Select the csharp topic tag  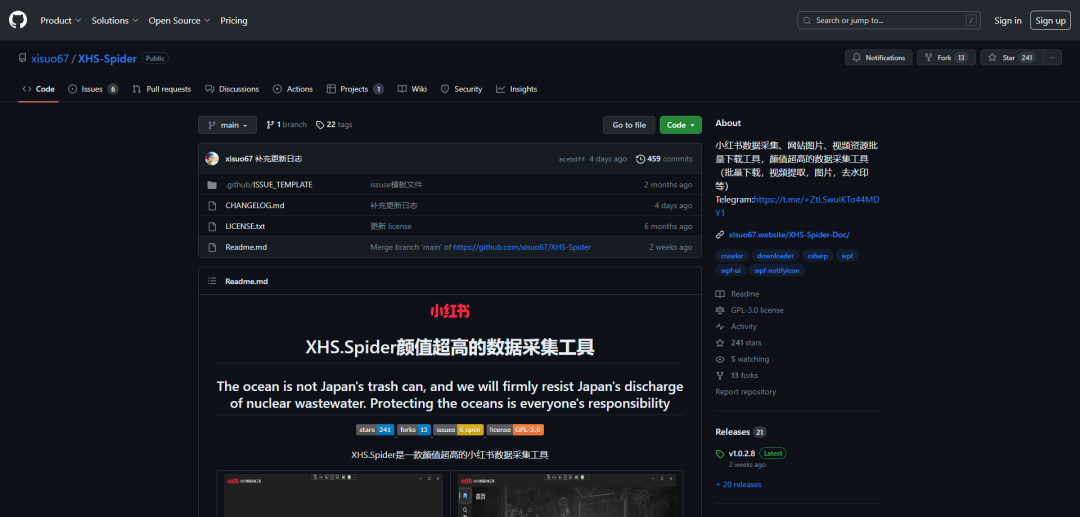point(818,256)
